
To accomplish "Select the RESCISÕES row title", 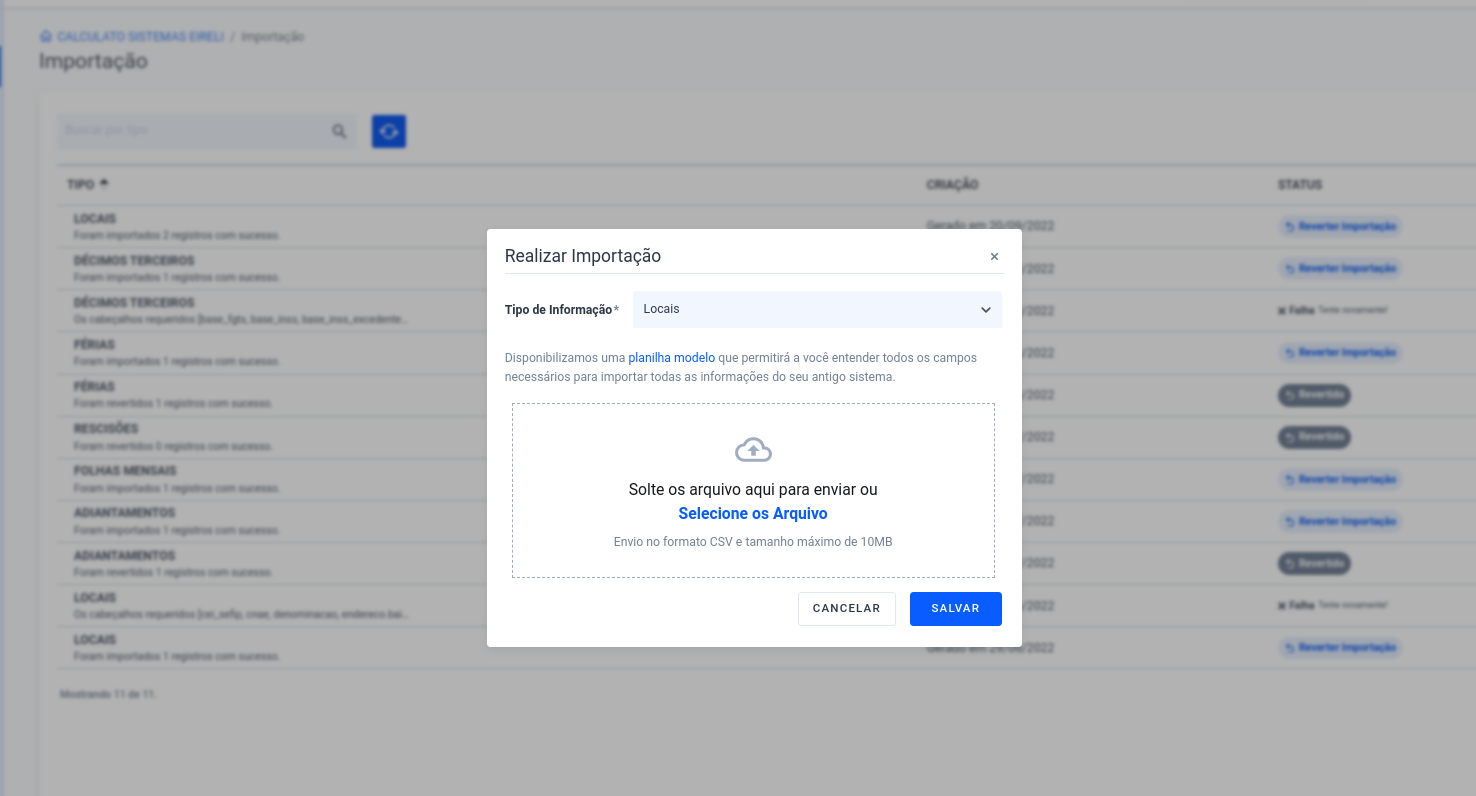I will tap(106, 429).
